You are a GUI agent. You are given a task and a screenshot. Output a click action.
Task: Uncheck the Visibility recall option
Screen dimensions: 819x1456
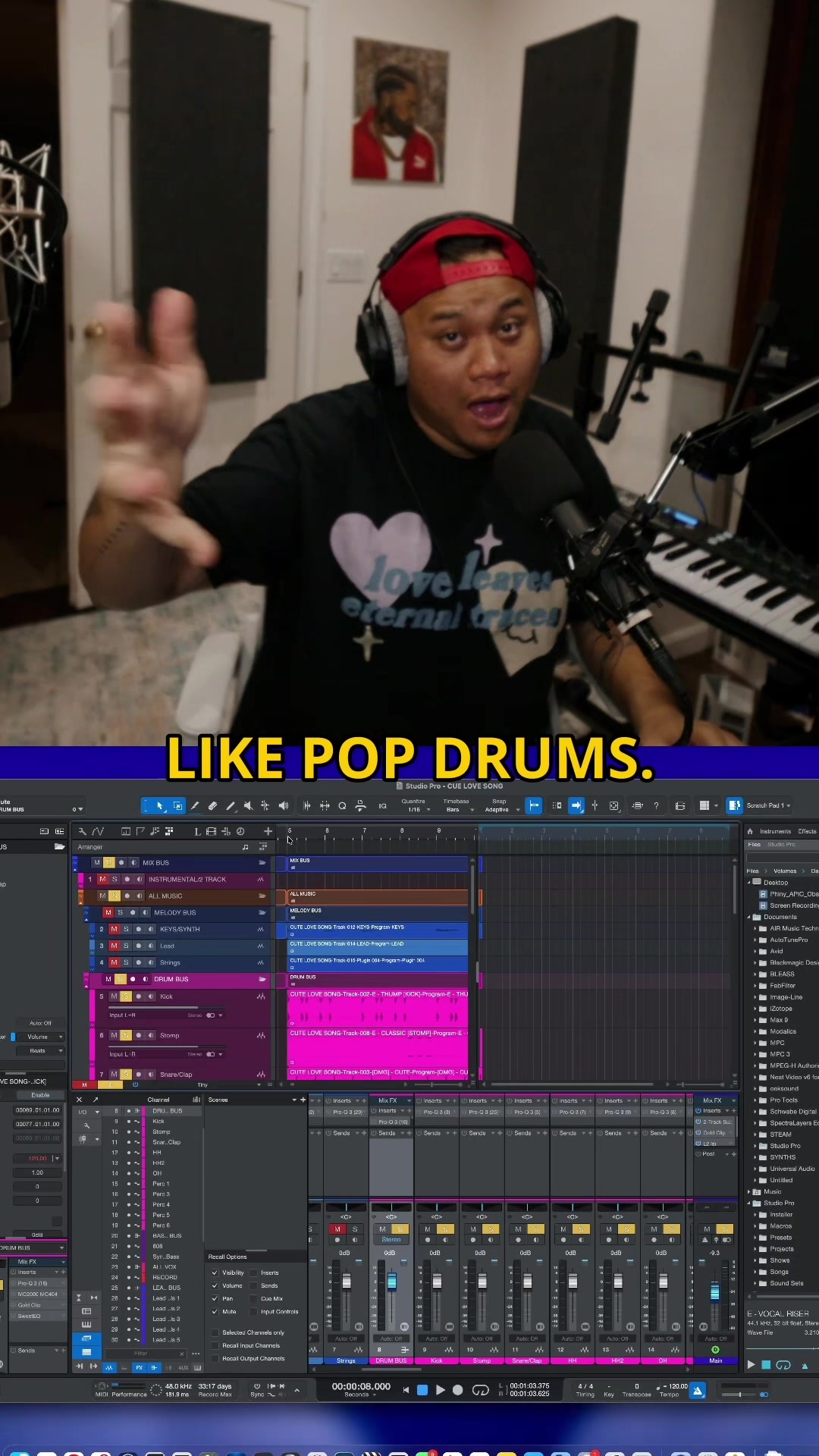(215, 1272)
